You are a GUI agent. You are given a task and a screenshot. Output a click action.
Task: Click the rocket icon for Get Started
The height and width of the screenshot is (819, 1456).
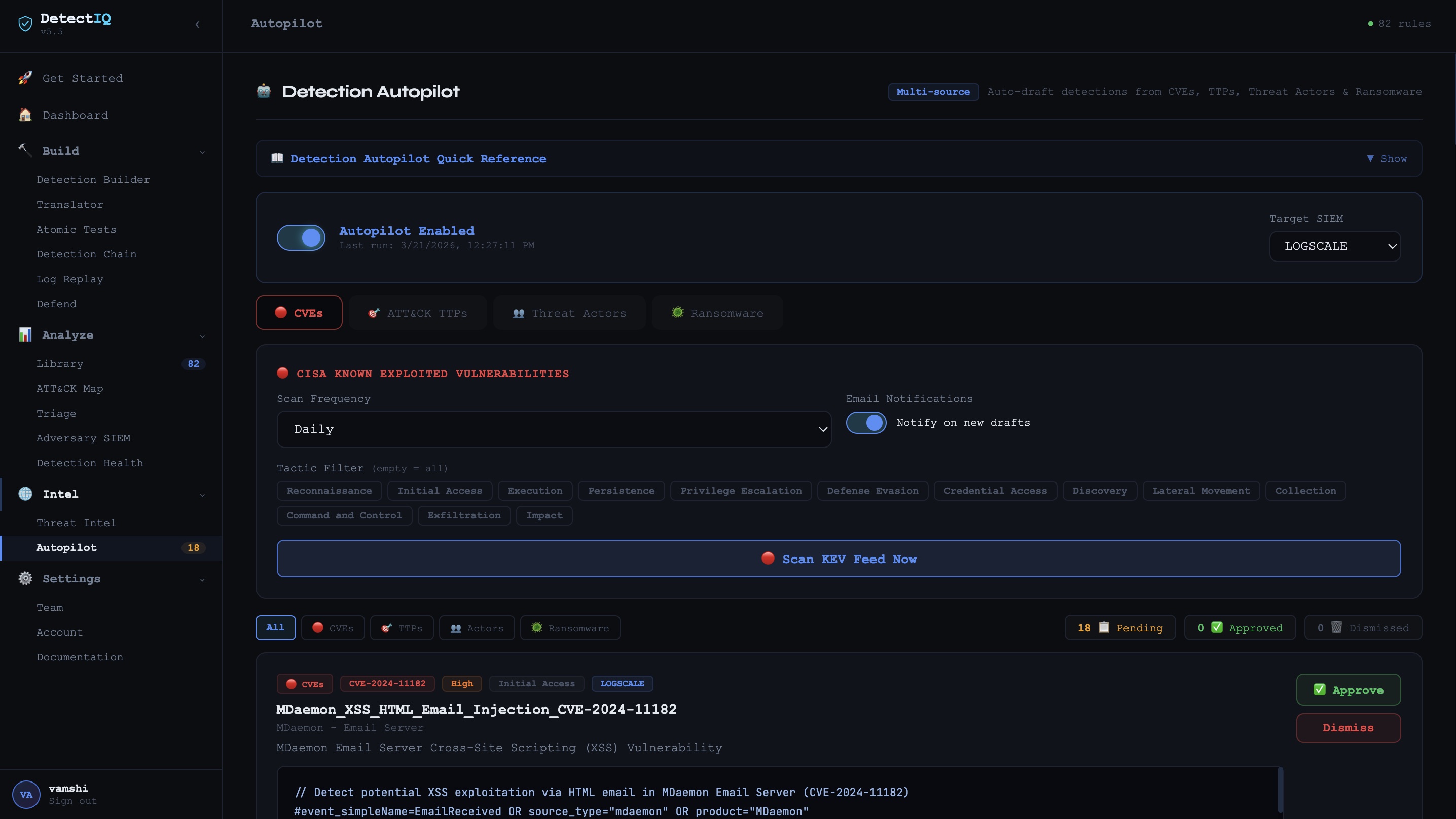click(25, 78)
